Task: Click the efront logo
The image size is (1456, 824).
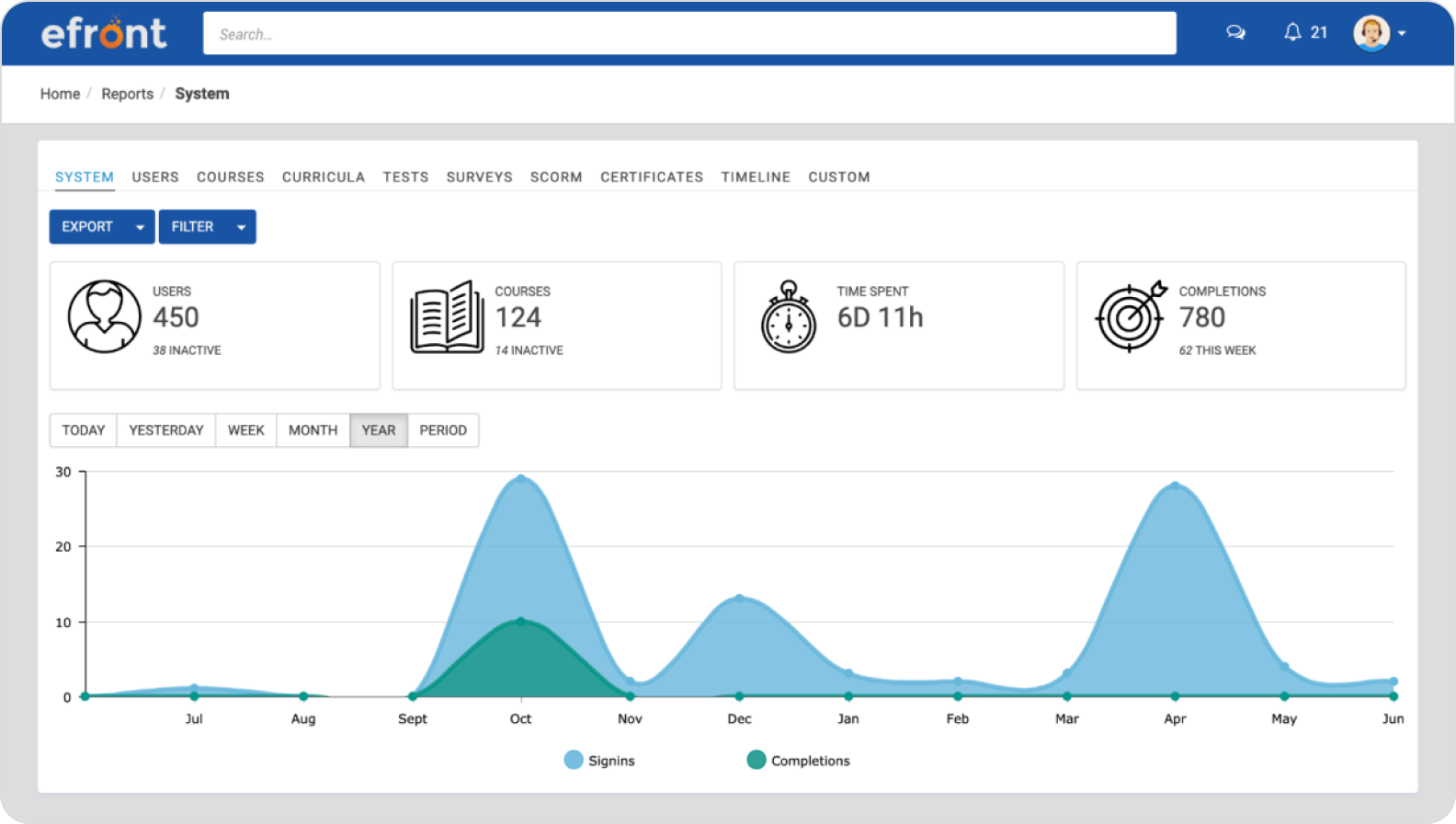Action: click(104, 33)
